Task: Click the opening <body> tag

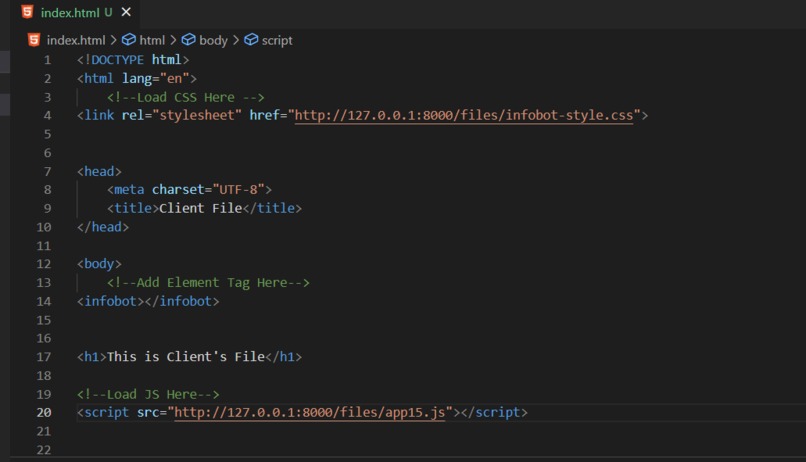Action: pos(99,264)
